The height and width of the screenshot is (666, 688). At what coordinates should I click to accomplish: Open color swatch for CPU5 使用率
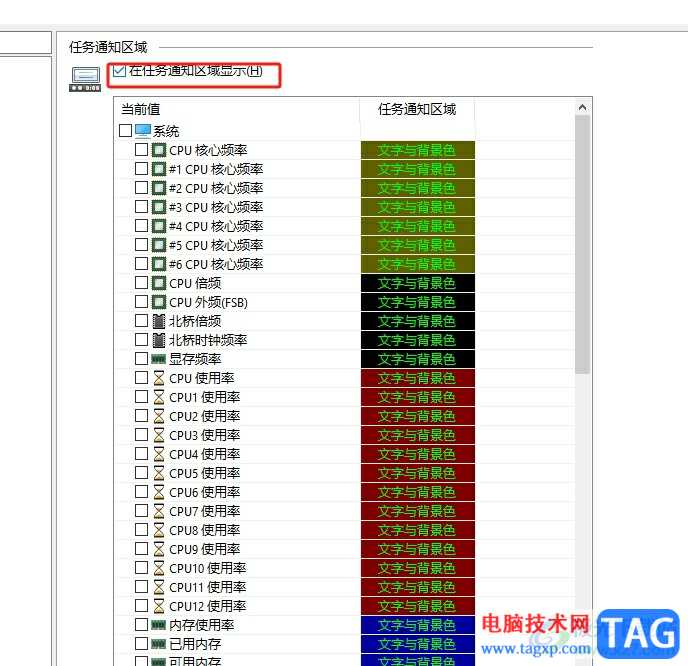(418, 473)
